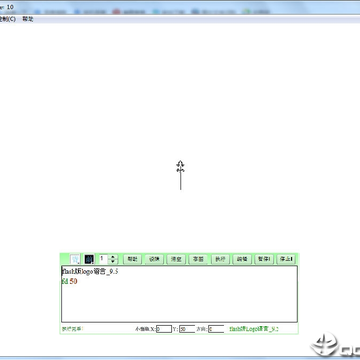Open the 控制(C) menu

pyautogui.click(x=7, y=19)
